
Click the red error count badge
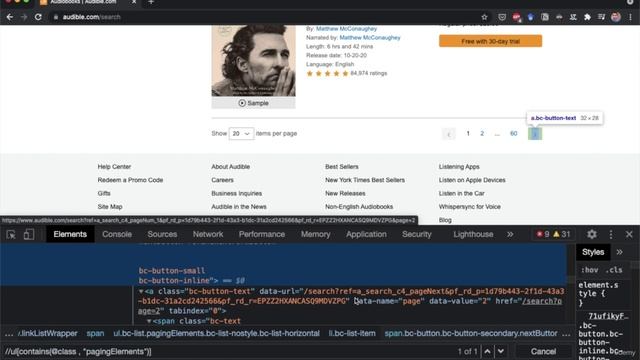point(543,234)
